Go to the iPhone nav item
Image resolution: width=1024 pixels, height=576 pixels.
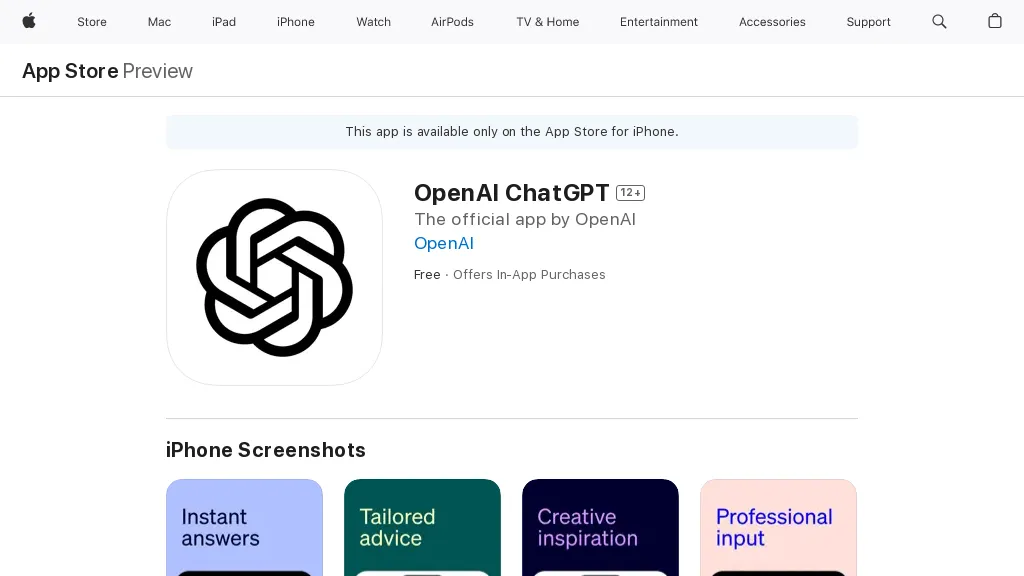[296, 22]
